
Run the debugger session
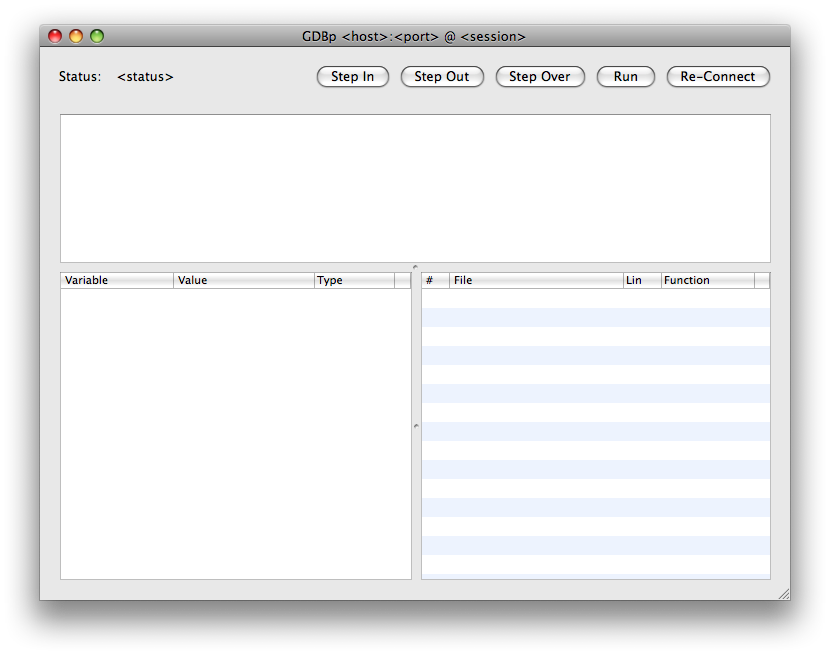[x=626, y=77]
